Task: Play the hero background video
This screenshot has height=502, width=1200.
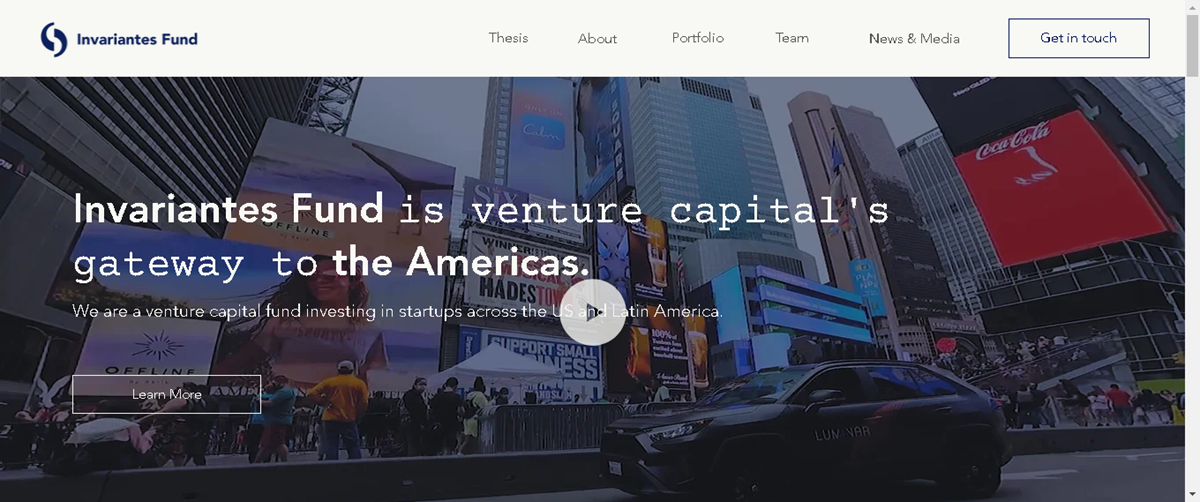Action: [593, 312]
